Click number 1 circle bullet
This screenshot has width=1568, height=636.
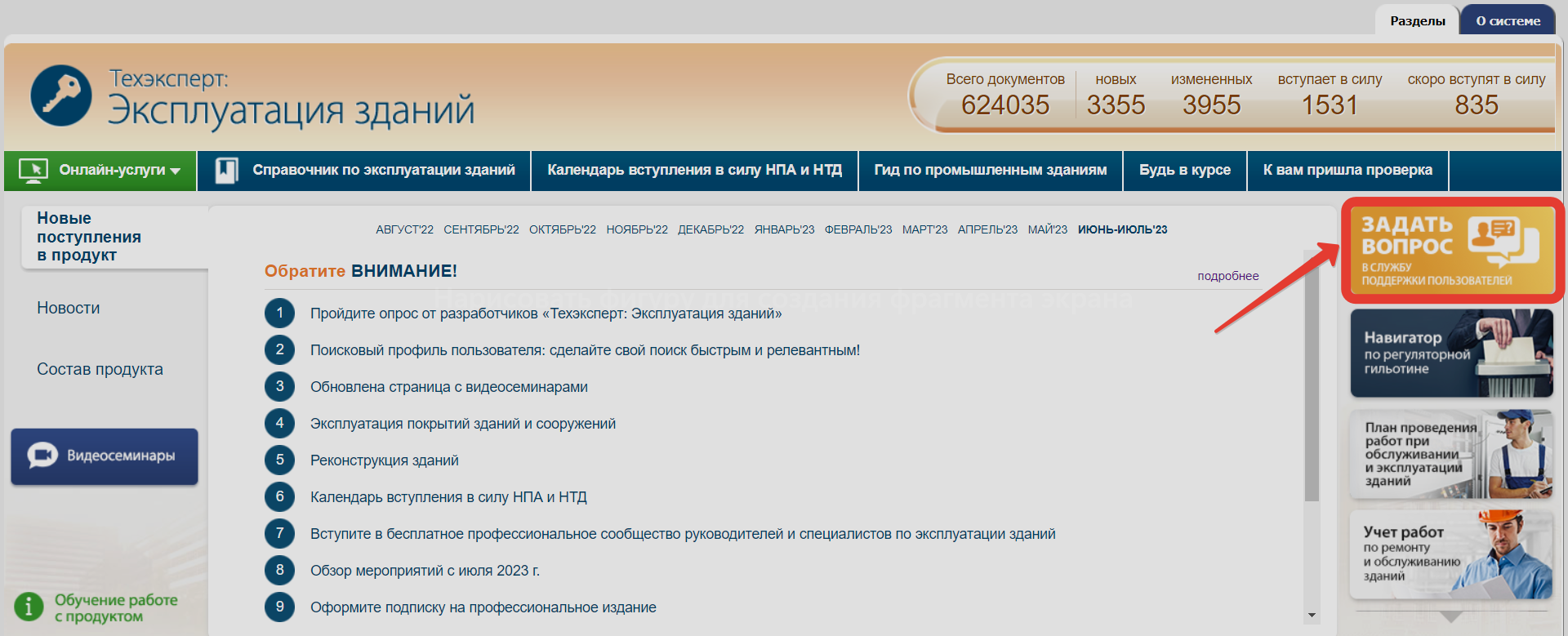click(279, 313)
